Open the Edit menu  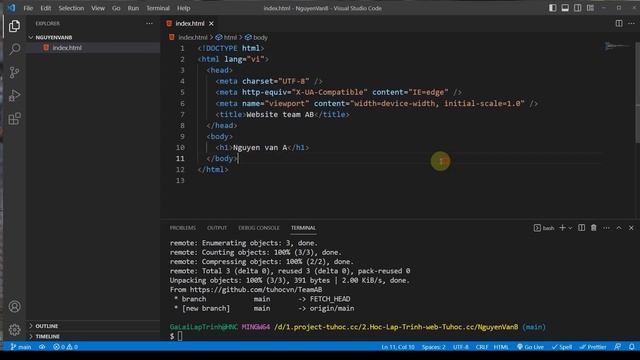[46, 8]
